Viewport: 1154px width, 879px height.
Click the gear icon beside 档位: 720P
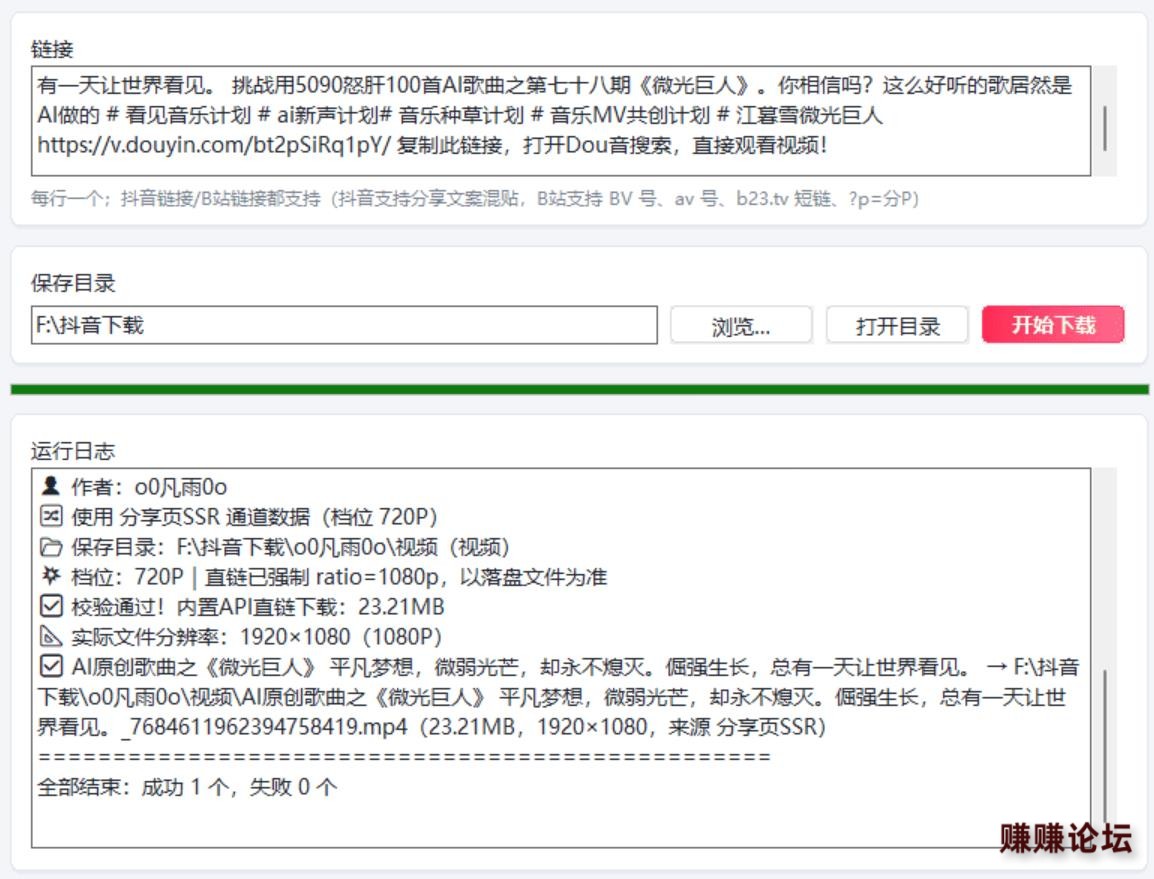pyautogui.click(x=51, y=576)
